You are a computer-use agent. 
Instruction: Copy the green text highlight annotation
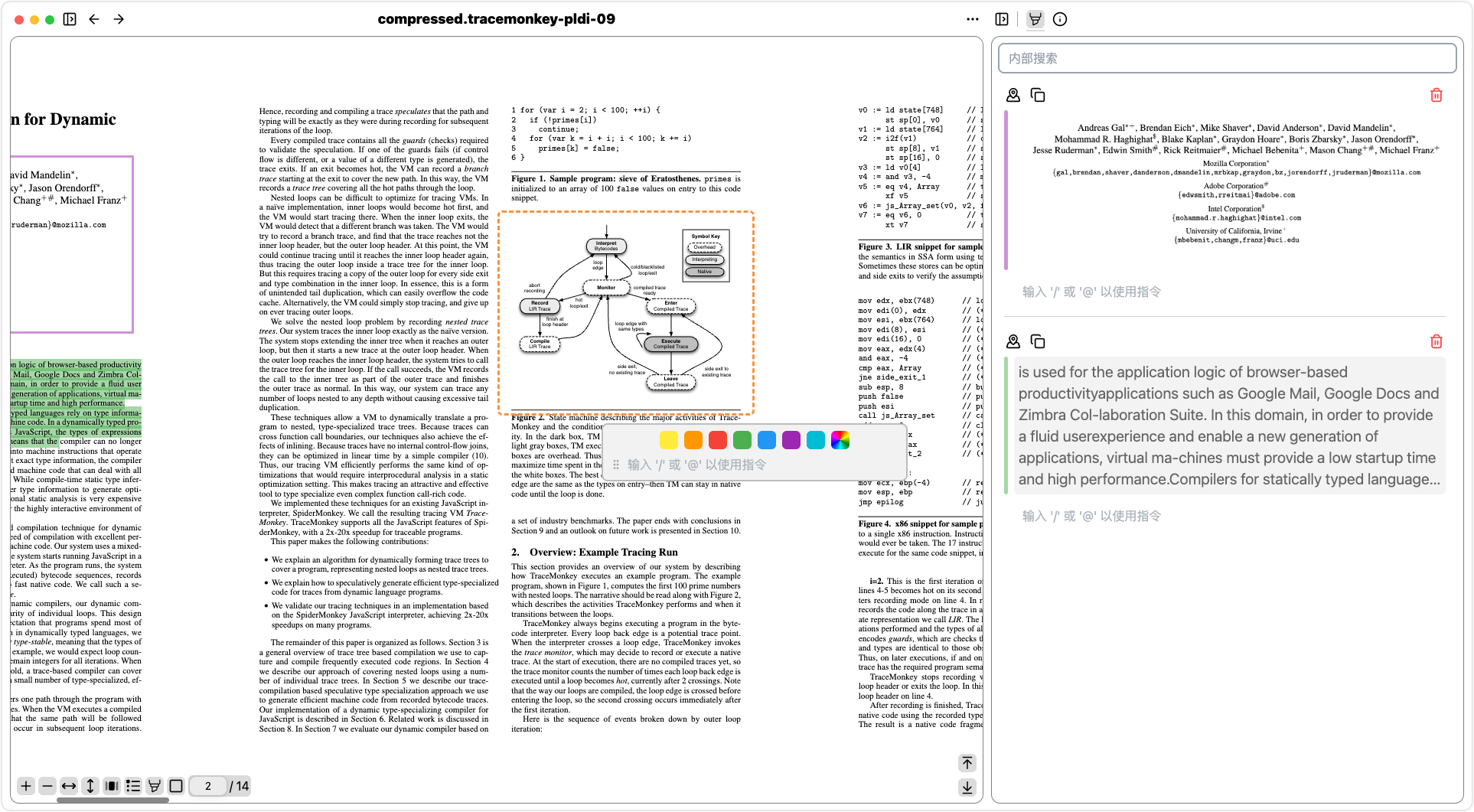coord(1038,341)
